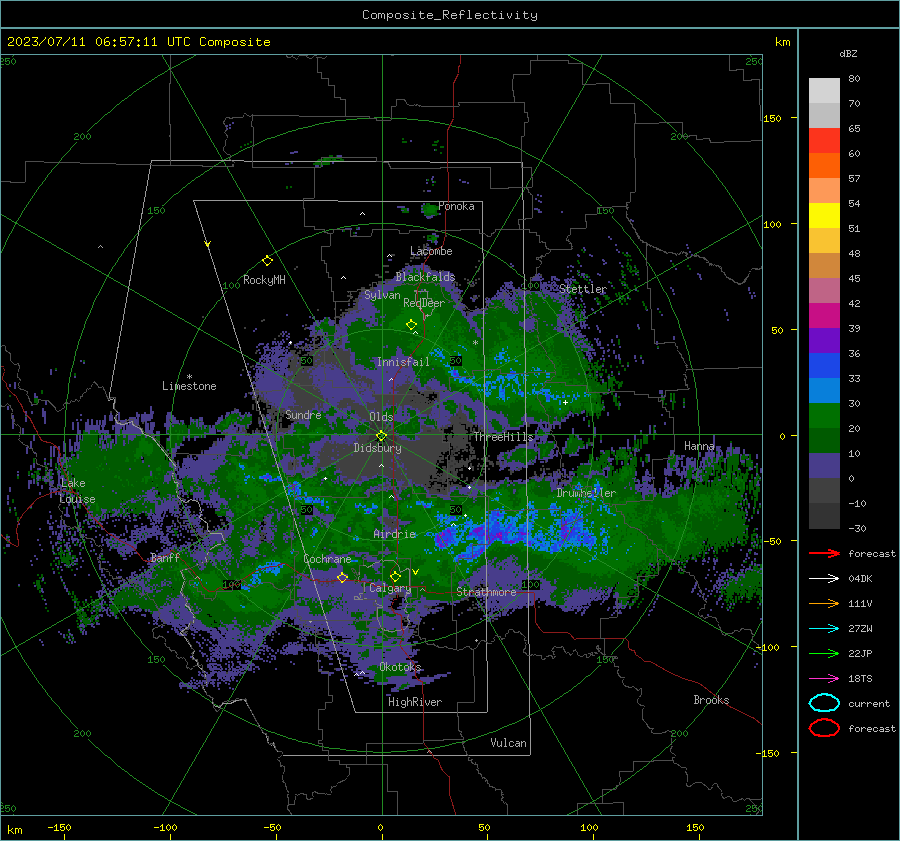900x841 pixels.
Task: Click the Vulcan town label
Action: (x=508, y=743)
